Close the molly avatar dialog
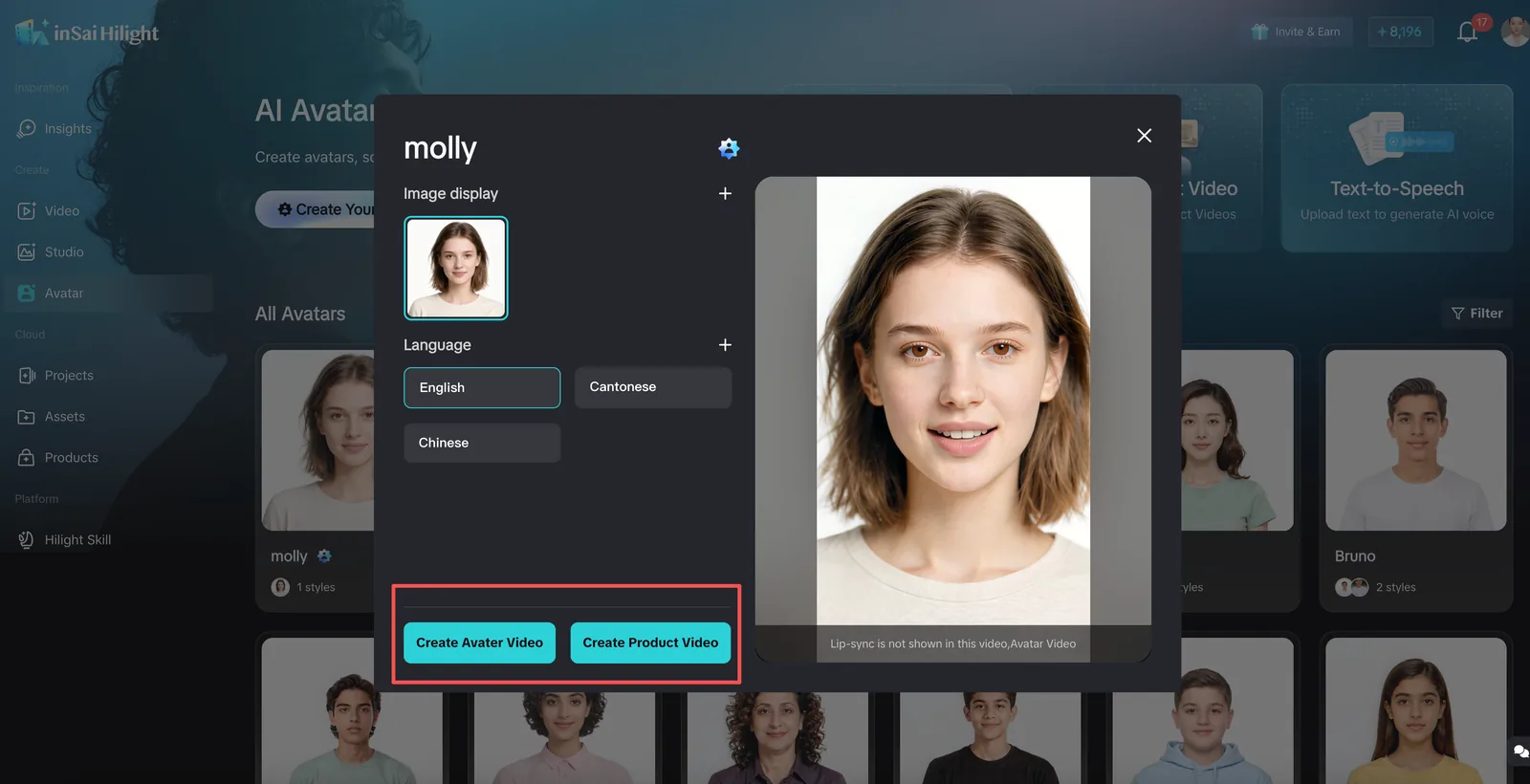The width and height of the screenshot is (1530, 784). (x=1144, y=136)
